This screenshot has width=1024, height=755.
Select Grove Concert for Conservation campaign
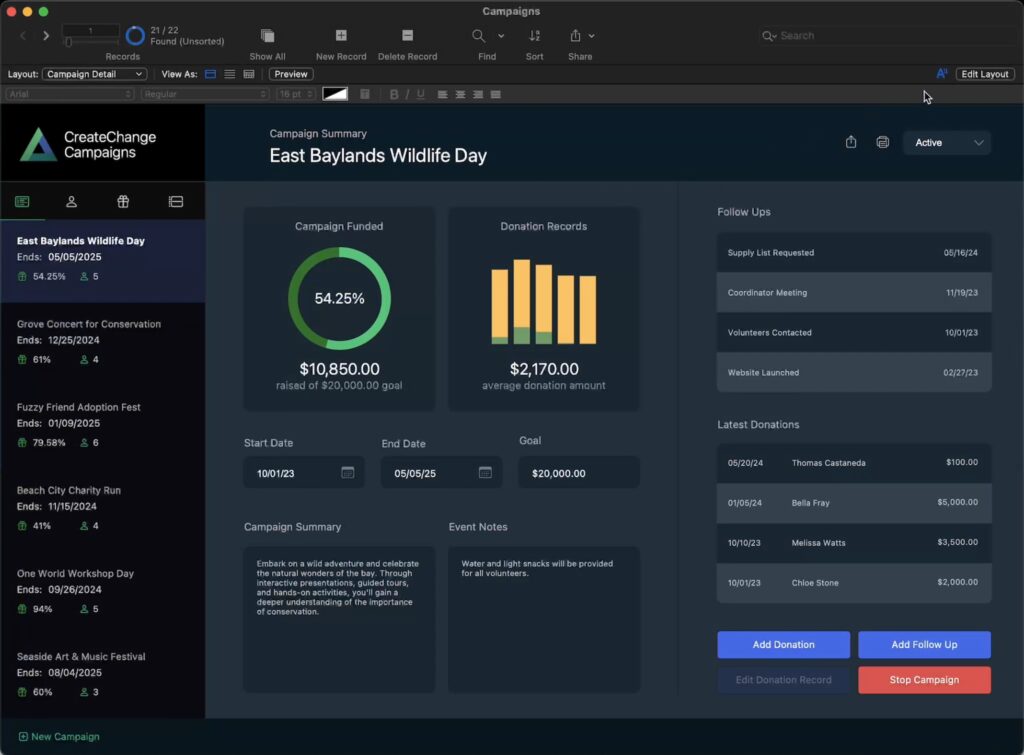click(89, 324)
